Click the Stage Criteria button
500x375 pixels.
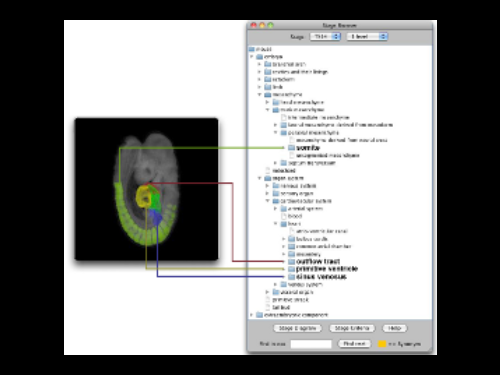[352, 328]
